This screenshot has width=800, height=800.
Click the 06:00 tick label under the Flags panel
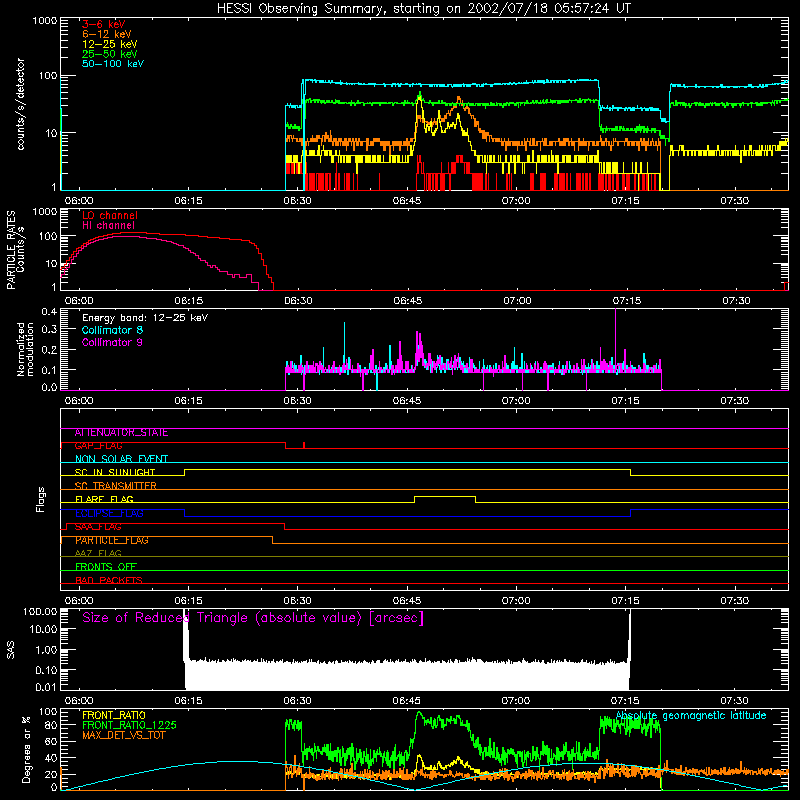(x=79, y=601)
